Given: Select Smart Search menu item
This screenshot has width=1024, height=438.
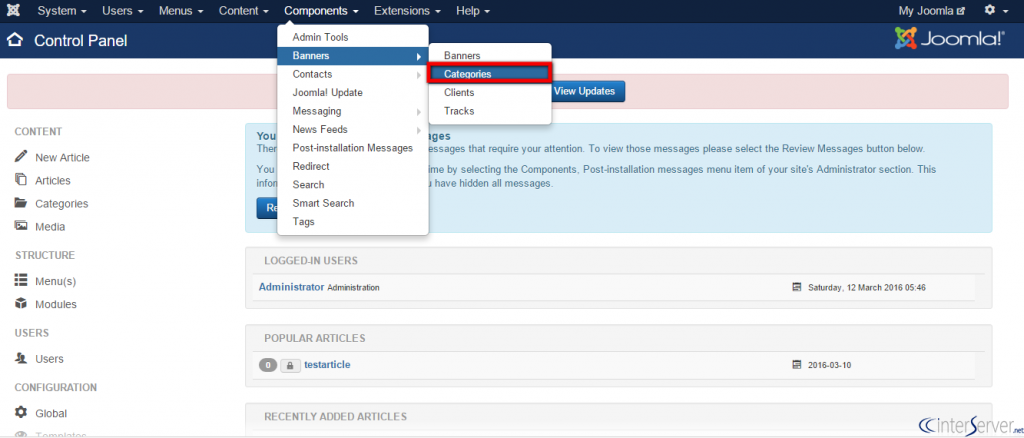Looking at the screenshot, I should (353, 203).
